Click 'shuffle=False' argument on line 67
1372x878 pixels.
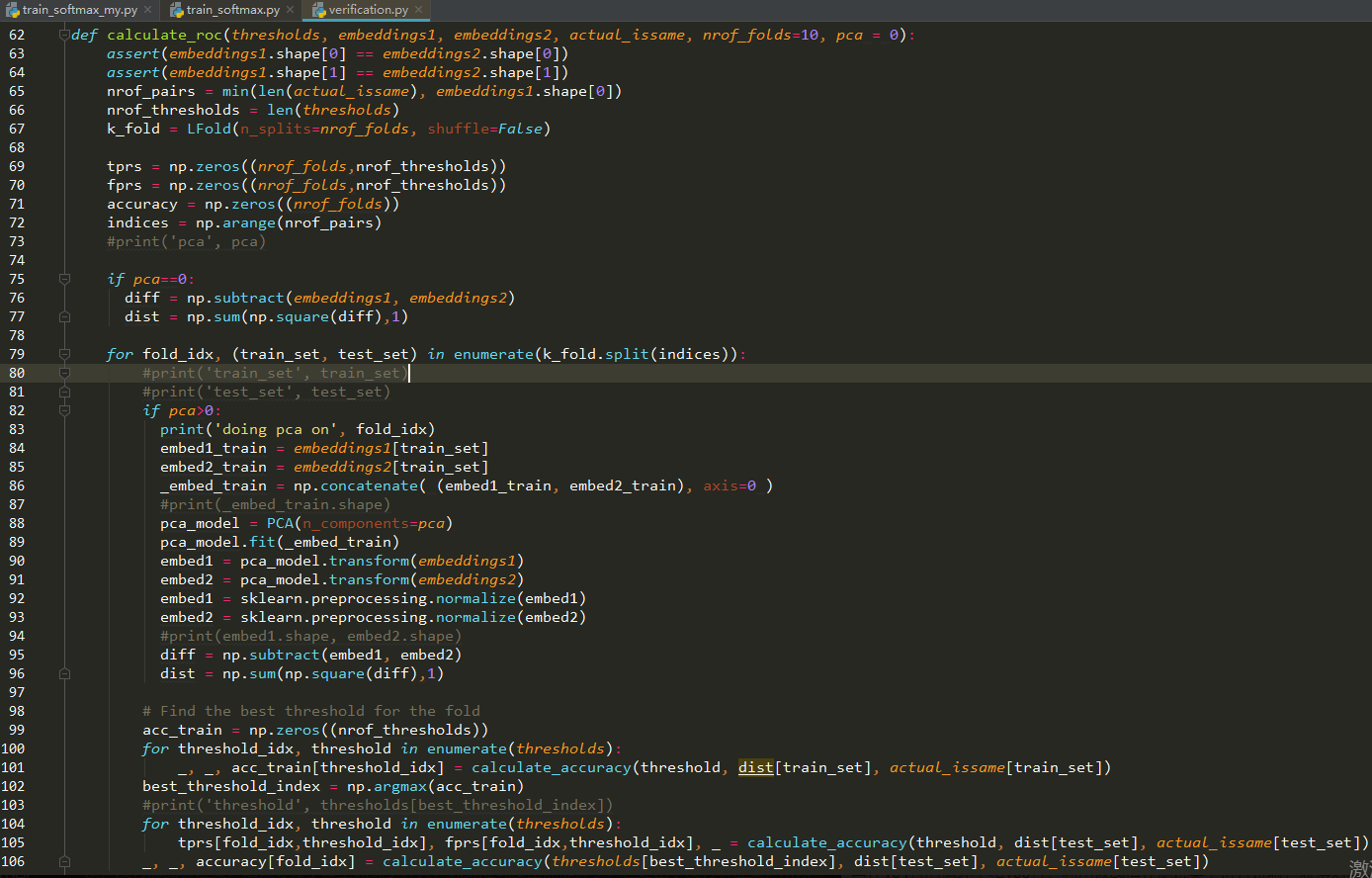[x=484, y=129]
